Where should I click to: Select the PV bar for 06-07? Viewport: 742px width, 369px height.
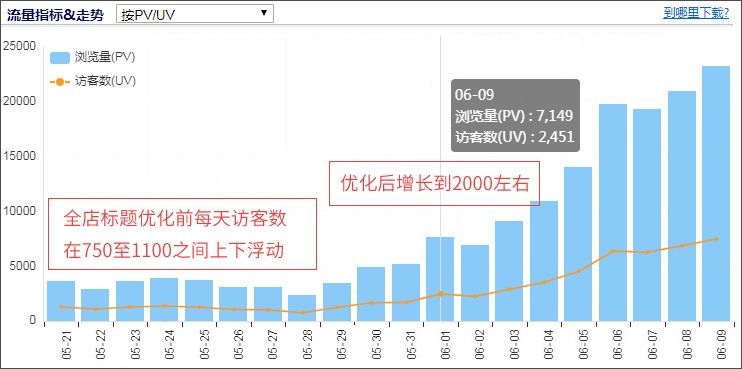647,215
